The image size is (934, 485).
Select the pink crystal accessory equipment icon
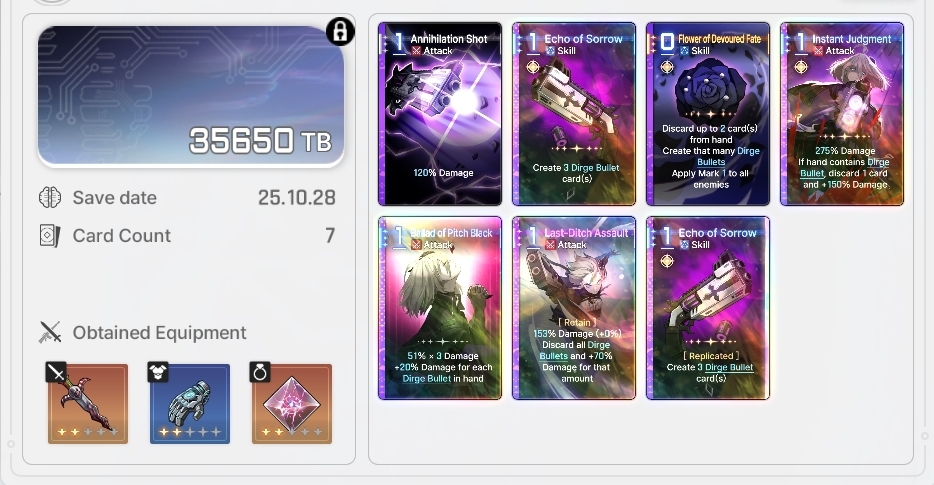coord(292,404)
